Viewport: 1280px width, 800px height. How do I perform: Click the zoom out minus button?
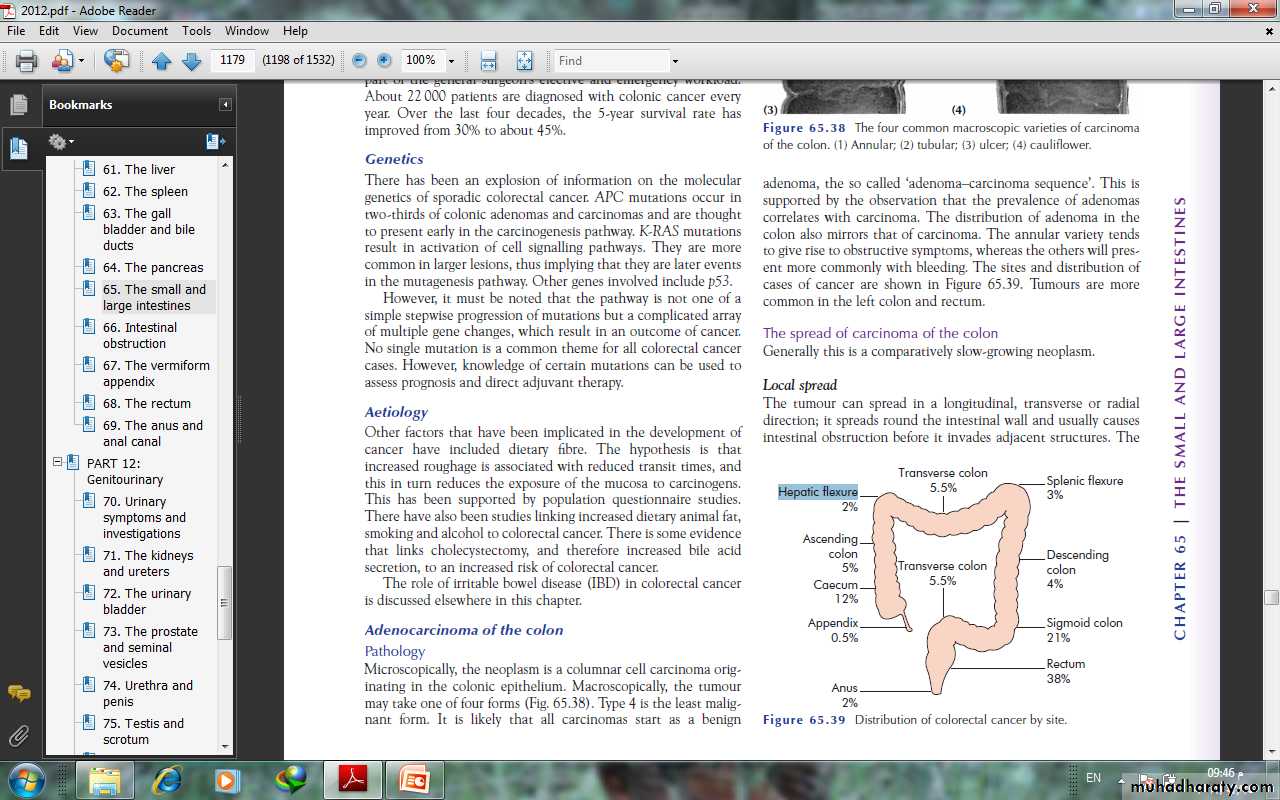[x=360, y=61]
